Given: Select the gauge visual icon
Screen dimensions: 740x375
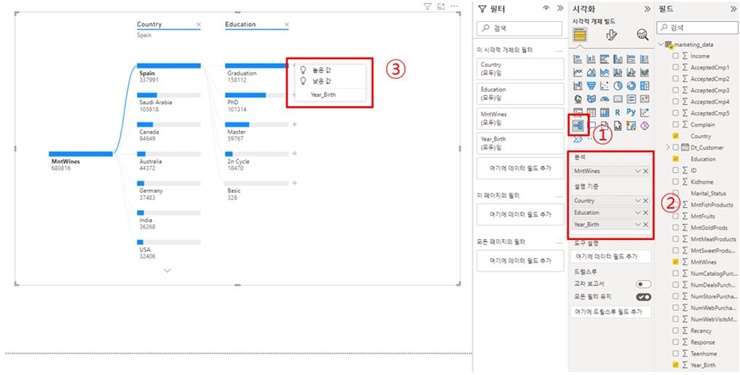Looking at the screenshot, I should [605, 99].
